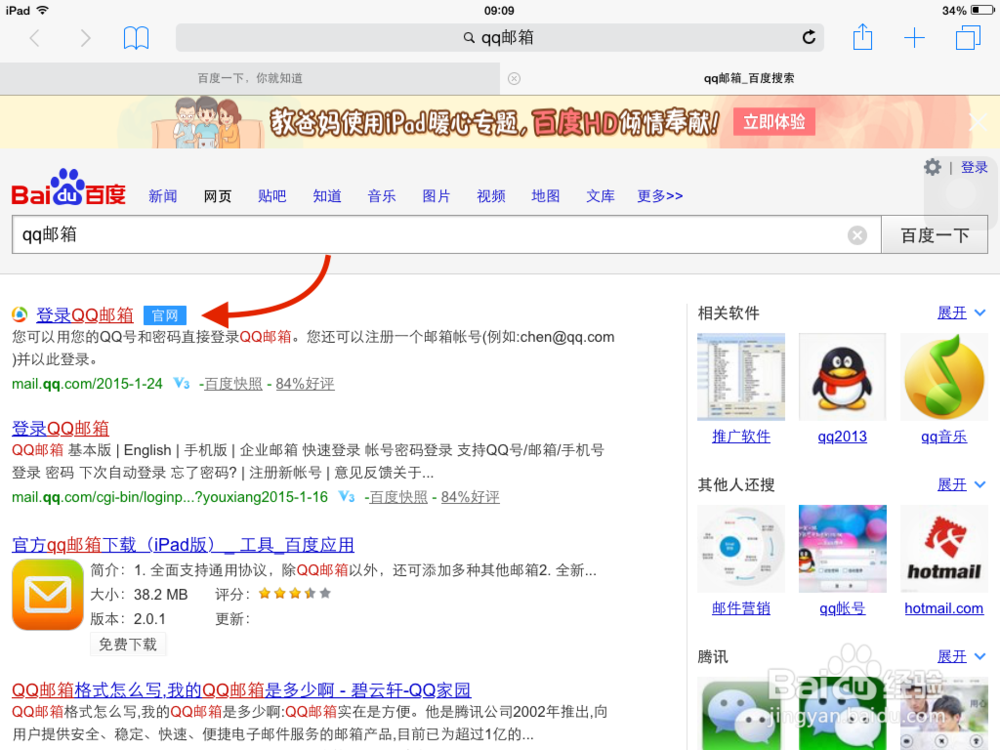Image resolution: width=1000 pixels, height=750 pixels.
Task: Open the hotmail logo thumbnail
Action: click(x=944, y=548)
